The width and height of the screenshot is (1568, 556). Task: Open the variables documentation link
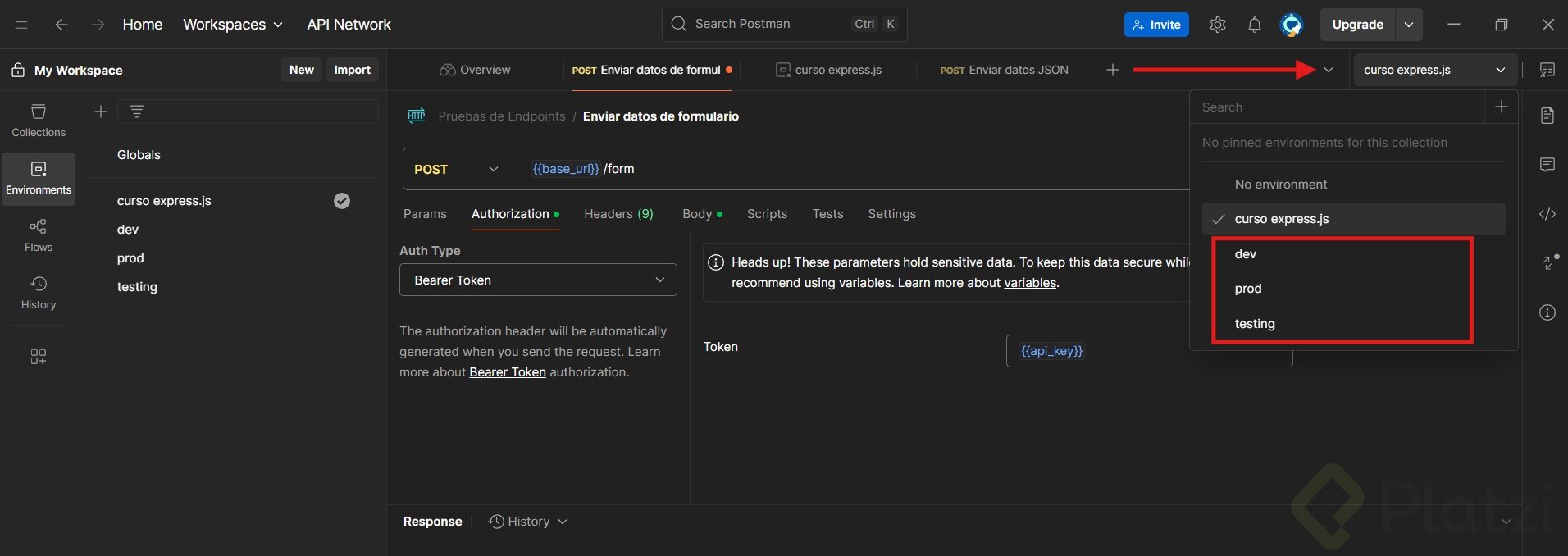click(1029, 283)
